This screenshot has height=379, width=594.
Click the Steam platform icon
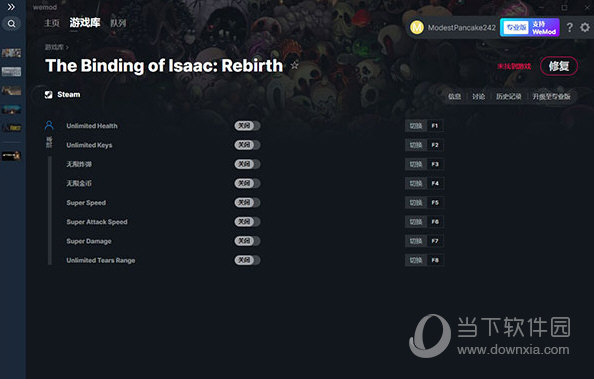(48, 94)
